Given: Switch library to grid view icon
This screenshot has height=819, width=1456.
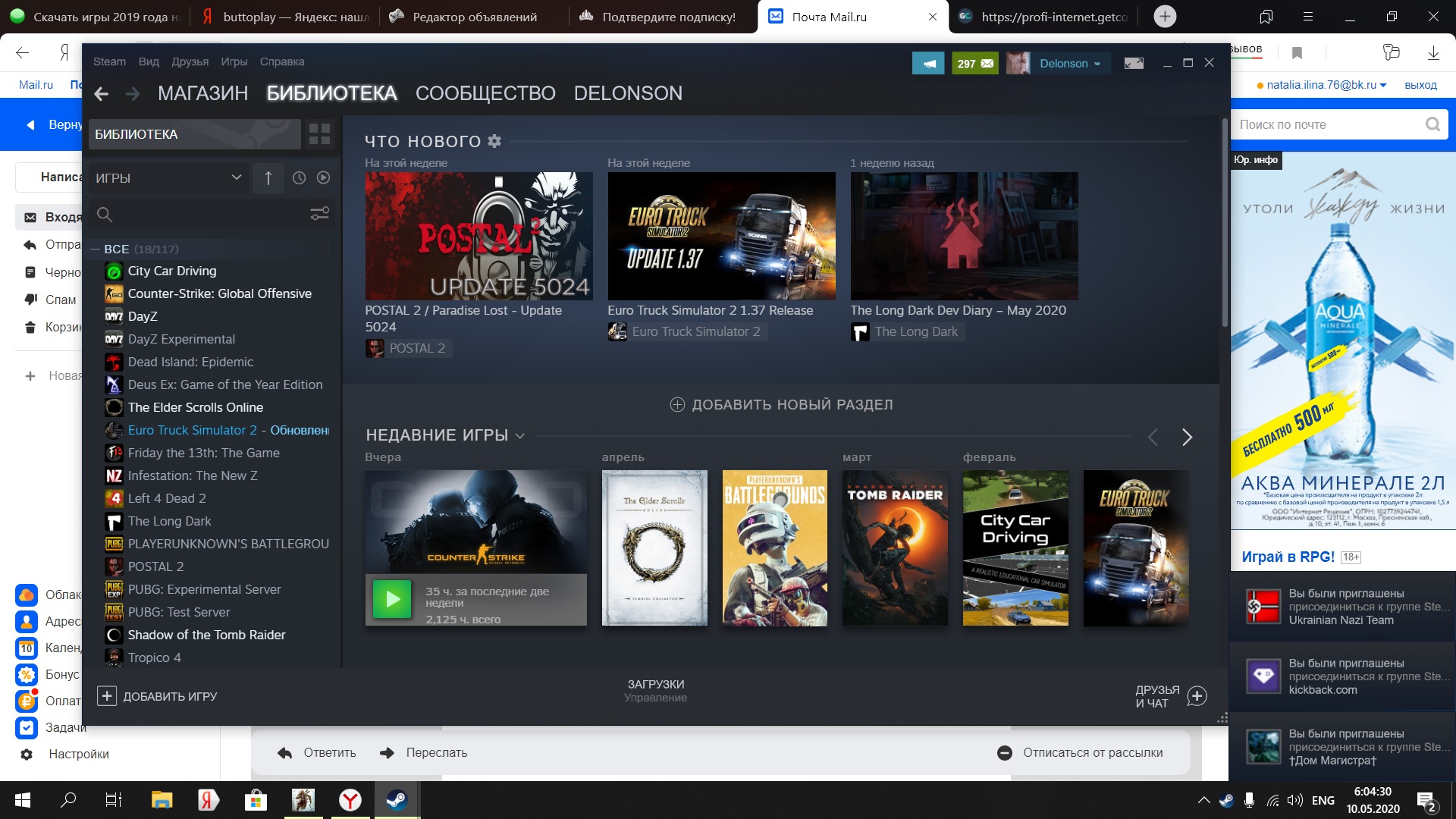Looking at the screenshot, I should tap(319, 134).
